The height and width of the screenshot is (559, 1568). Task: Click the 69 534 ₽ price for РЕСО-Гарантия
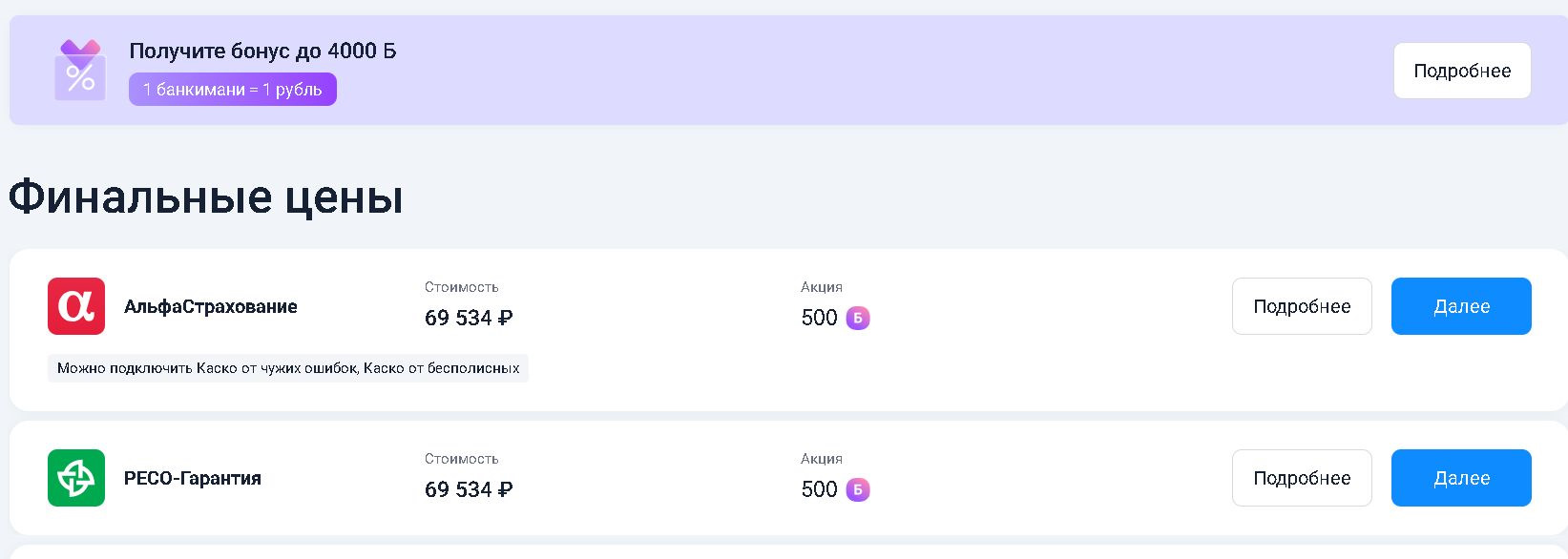click(x=469, y=489)
